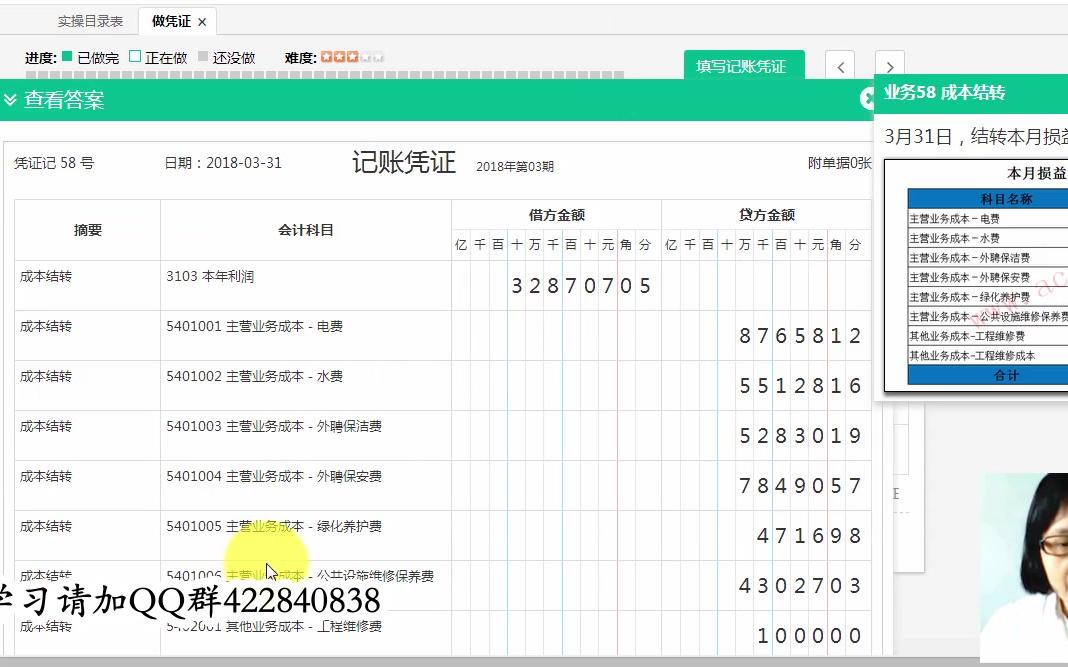1068x667 pixels.
Task: Select the next-page right arrow button
Action: [888, 65]
